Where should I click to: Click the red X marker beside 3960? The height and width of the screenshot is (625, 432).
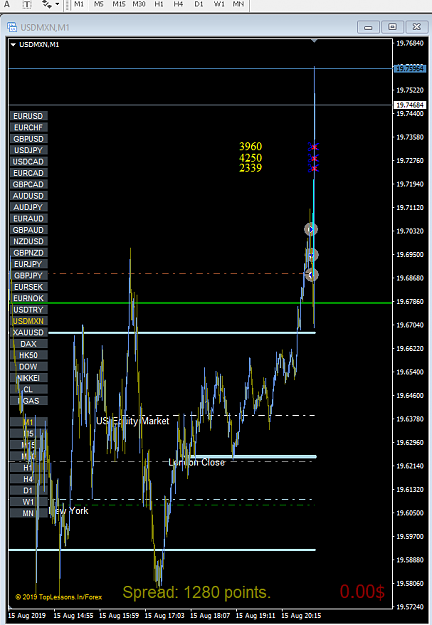(x=313, y=147)
